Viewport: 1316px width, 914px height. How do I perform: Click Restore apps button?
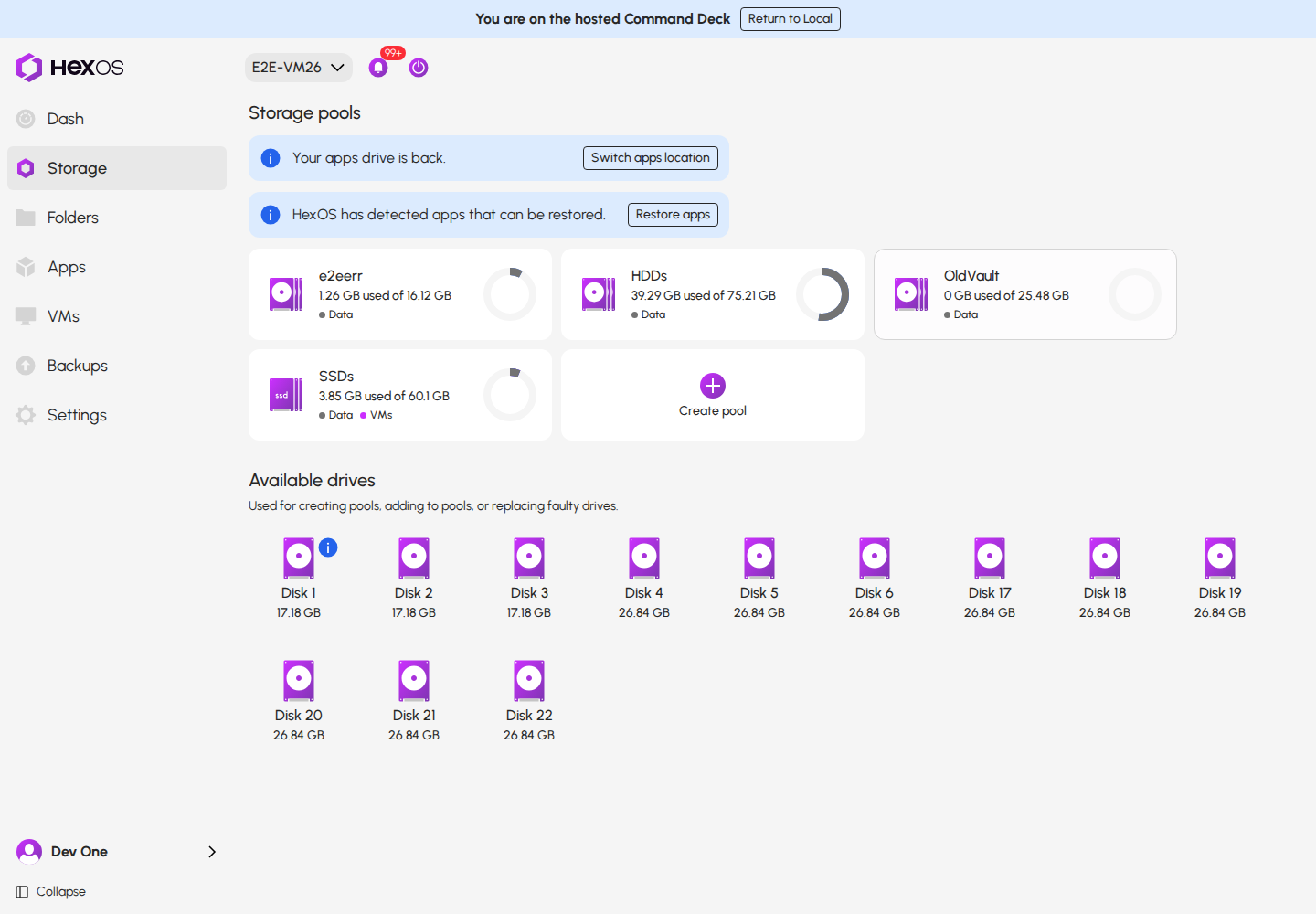673,215
